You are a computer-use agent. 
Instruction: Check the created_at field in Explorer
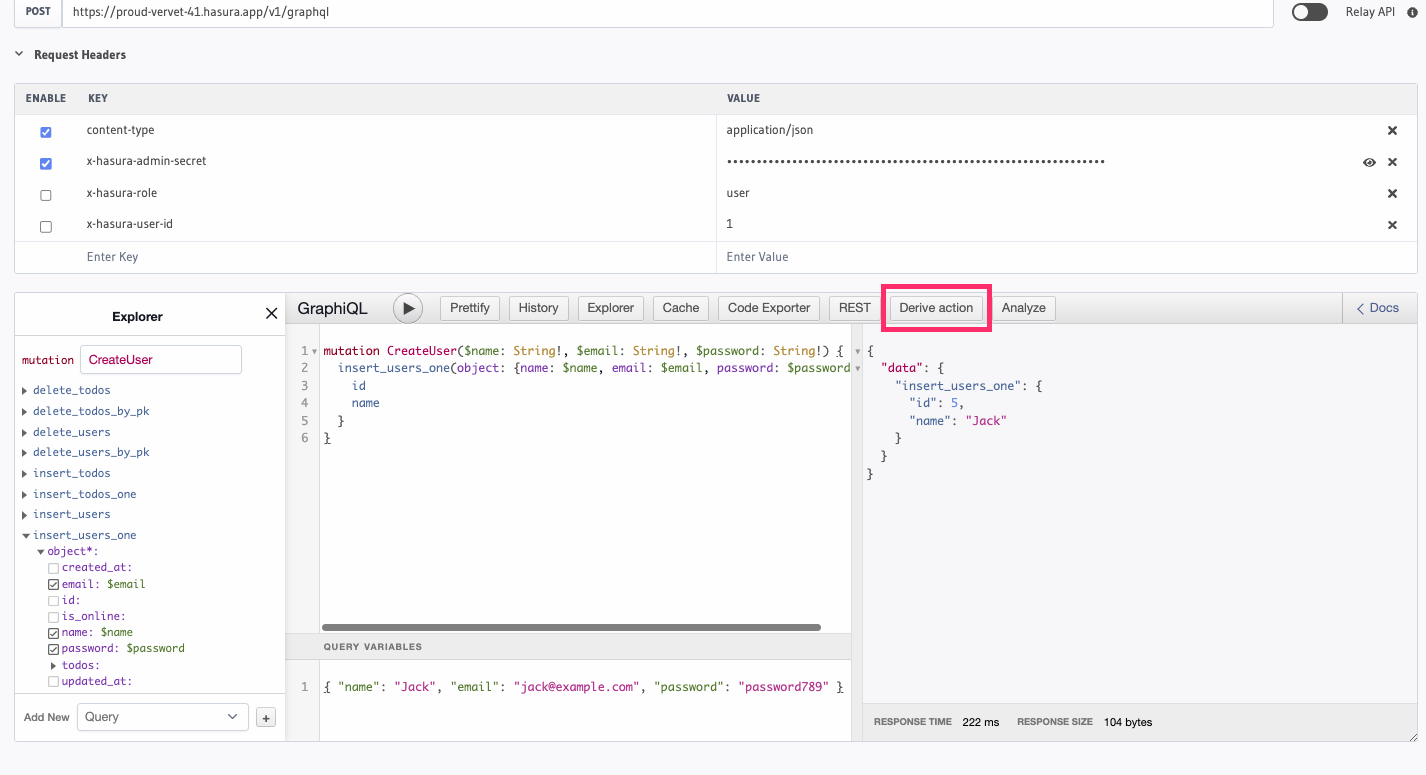pos(54,568)
